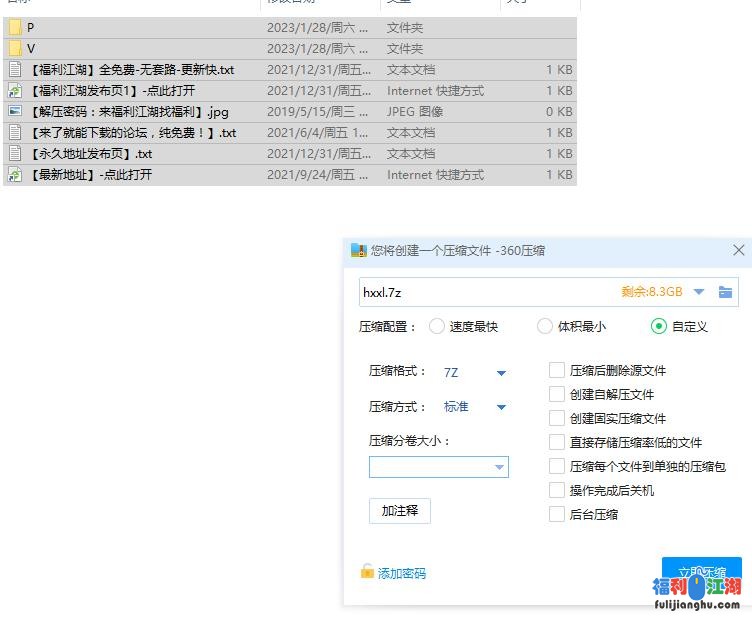Click the 最新地址 internet shortcut icon
The width and height of the screenshot is (752, 620).
point(15,175)
